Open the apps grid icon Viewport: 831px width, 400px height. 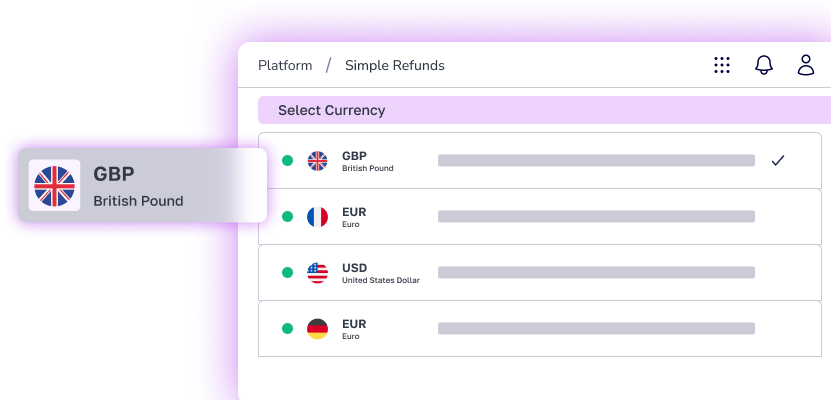722,65
